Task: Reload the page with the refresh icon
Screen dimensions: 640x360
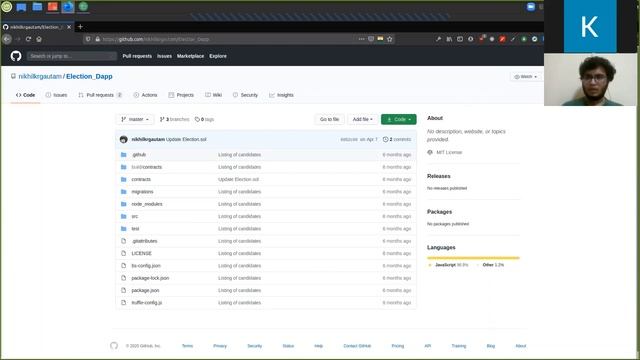Action: click(28, 39)
